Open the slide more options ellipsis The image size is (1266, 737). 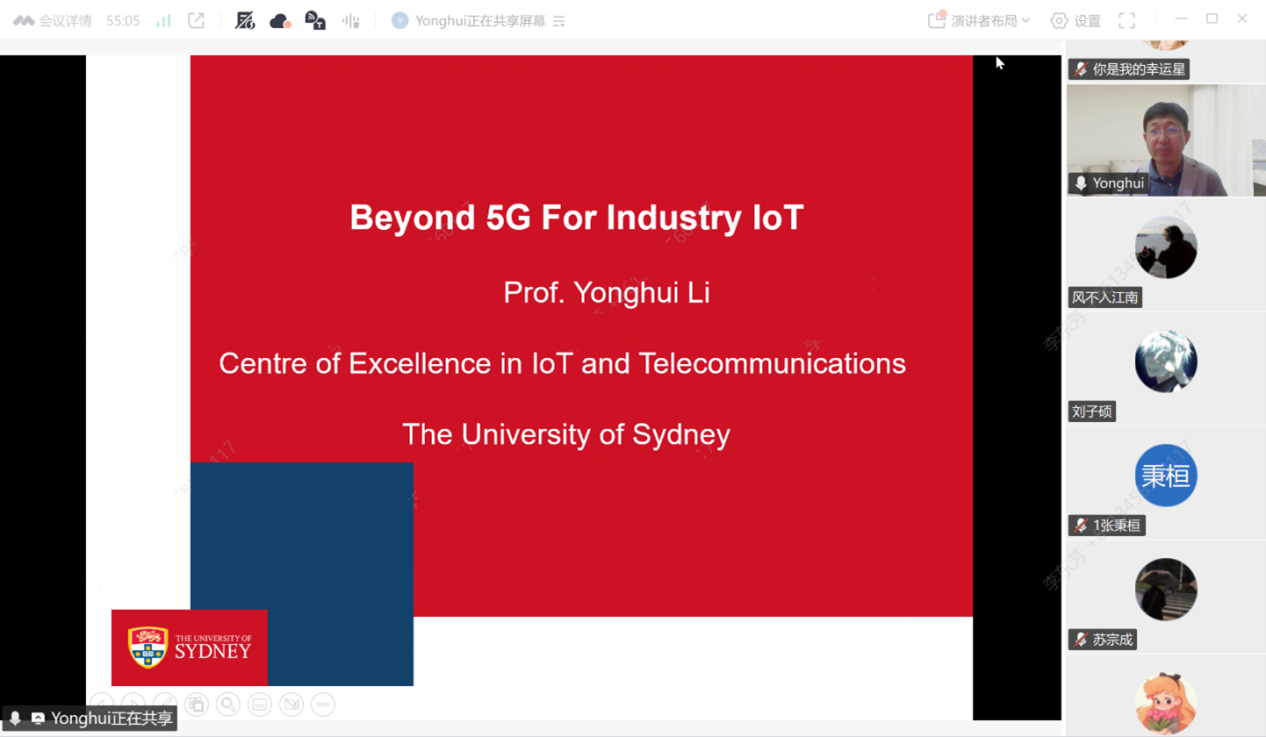(323, 705)
